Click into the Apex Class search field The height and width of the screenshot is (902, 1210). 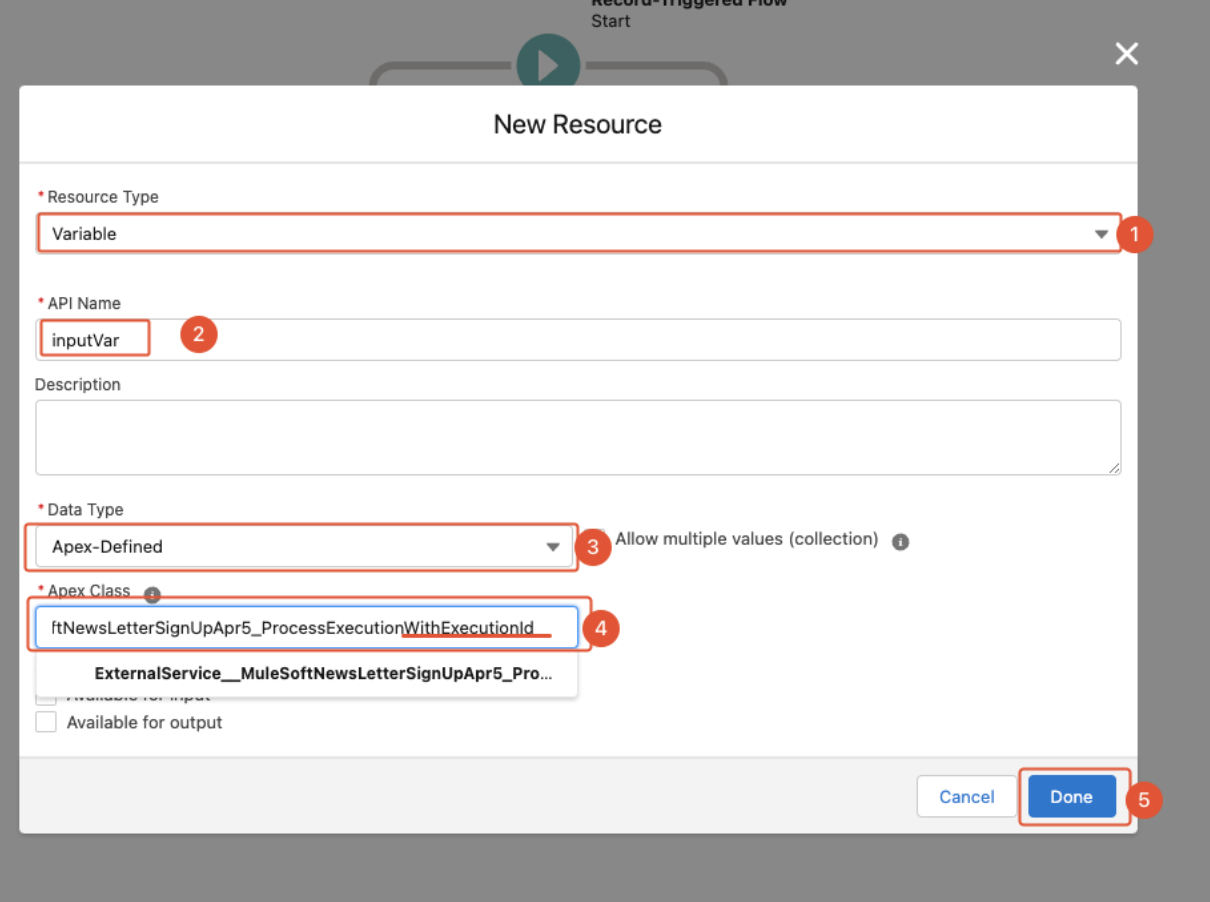coord(306,628)
